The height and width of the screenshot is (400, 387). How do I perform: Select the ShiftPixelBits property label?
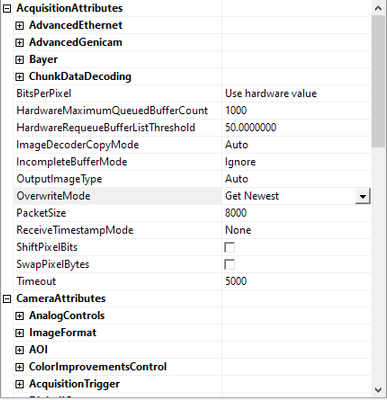[47, 247]
